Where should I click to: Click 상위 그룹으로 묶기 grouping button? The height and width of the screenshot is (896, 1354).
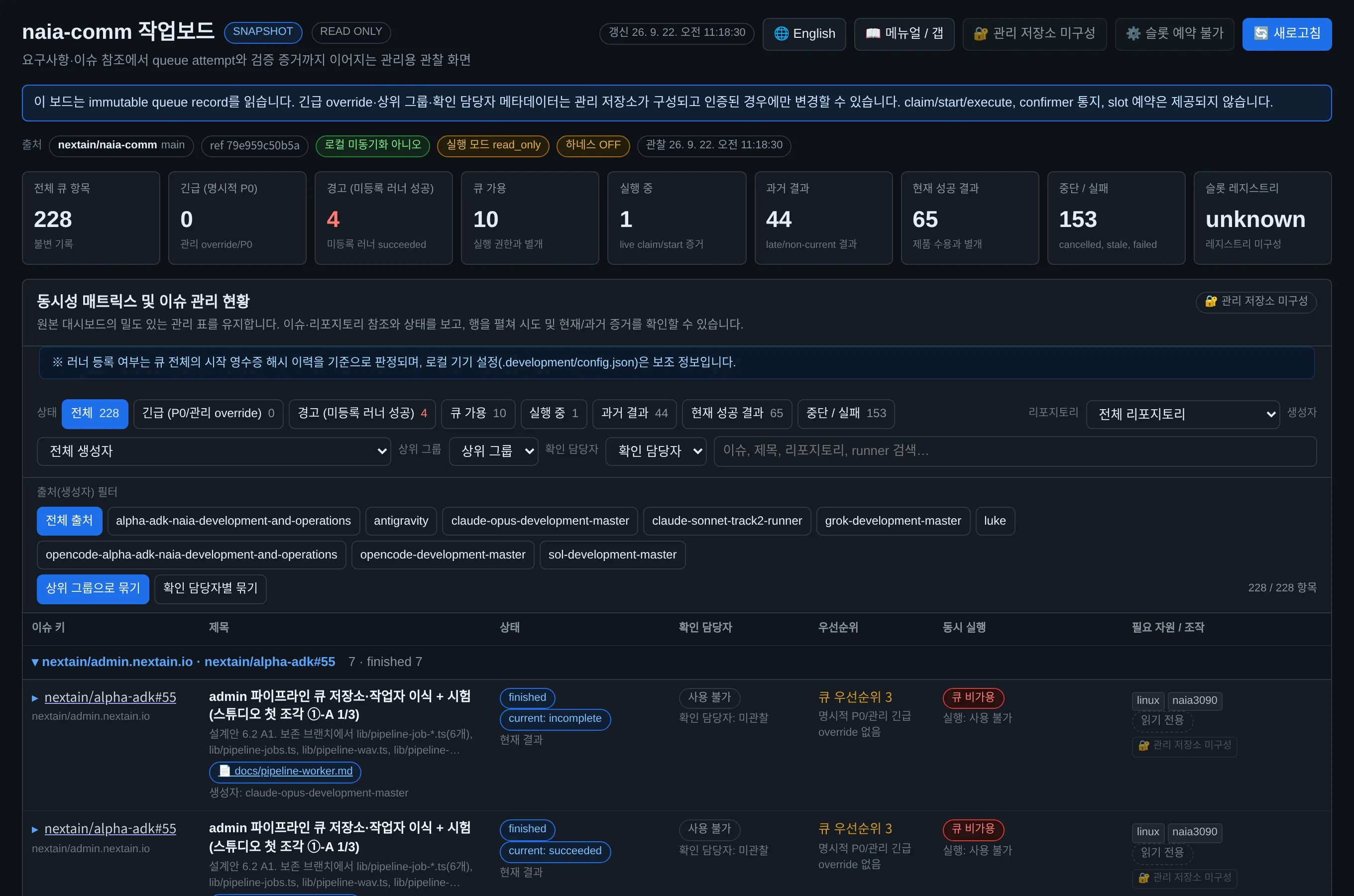tap(93, 588)
